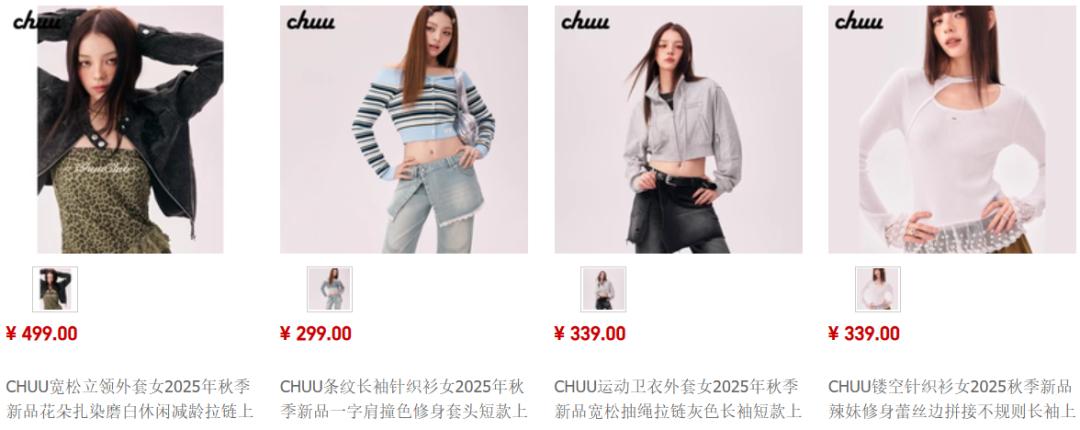This screenshot has width=1080, height=430.
Task: Select the small swatch thumbnail under the striped knit
Action: (x=329, y=289)
